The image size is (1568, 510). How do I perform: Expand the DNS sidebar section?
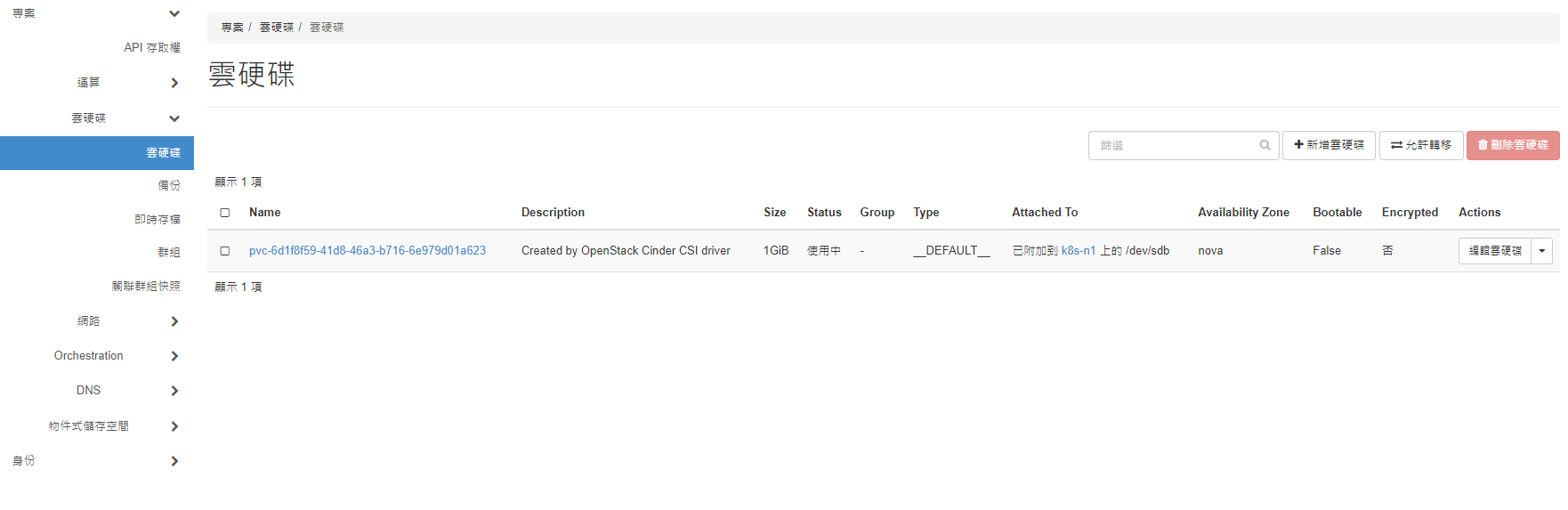[x=174, y=391]
